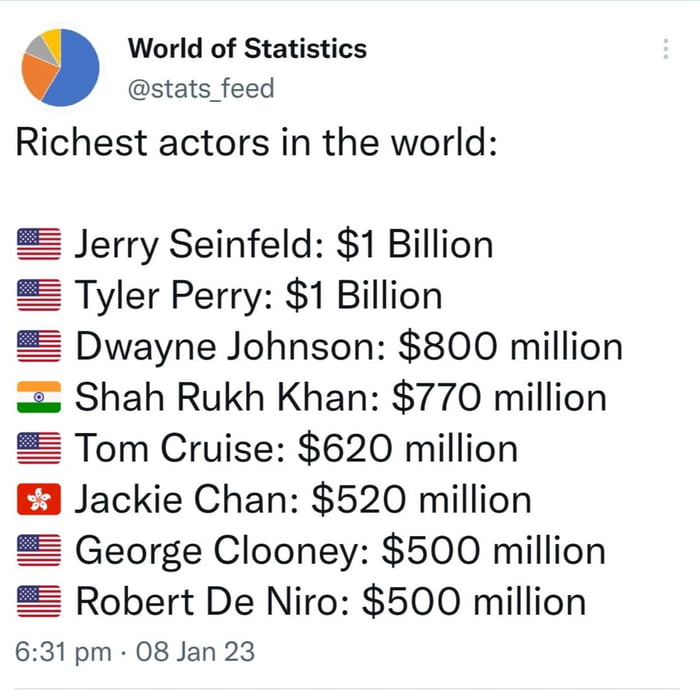Open the three-dot more options menu

click(666, 49)
